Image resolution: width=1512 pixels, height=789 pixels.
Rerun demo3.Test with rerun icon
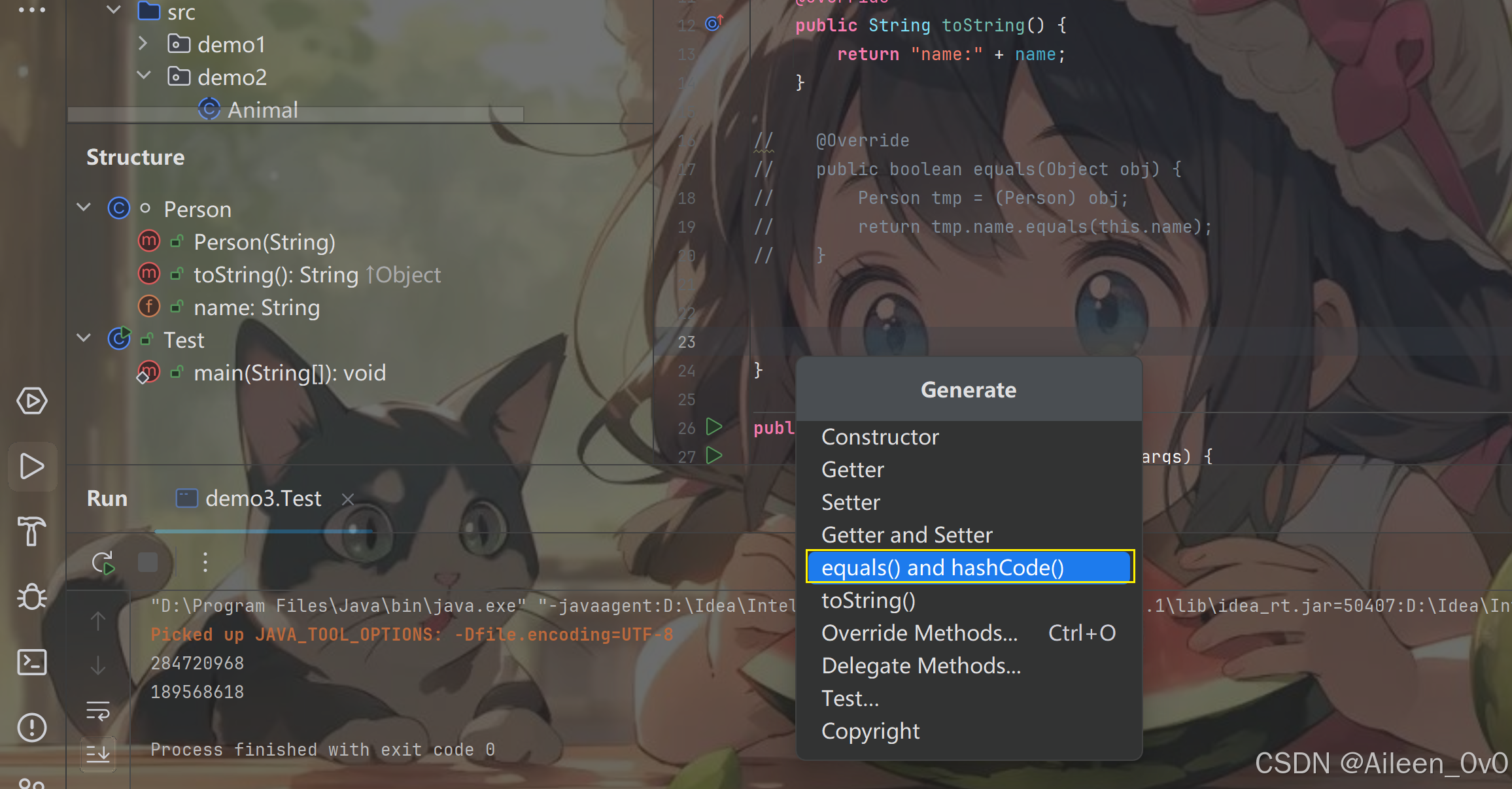click(103, 562)
